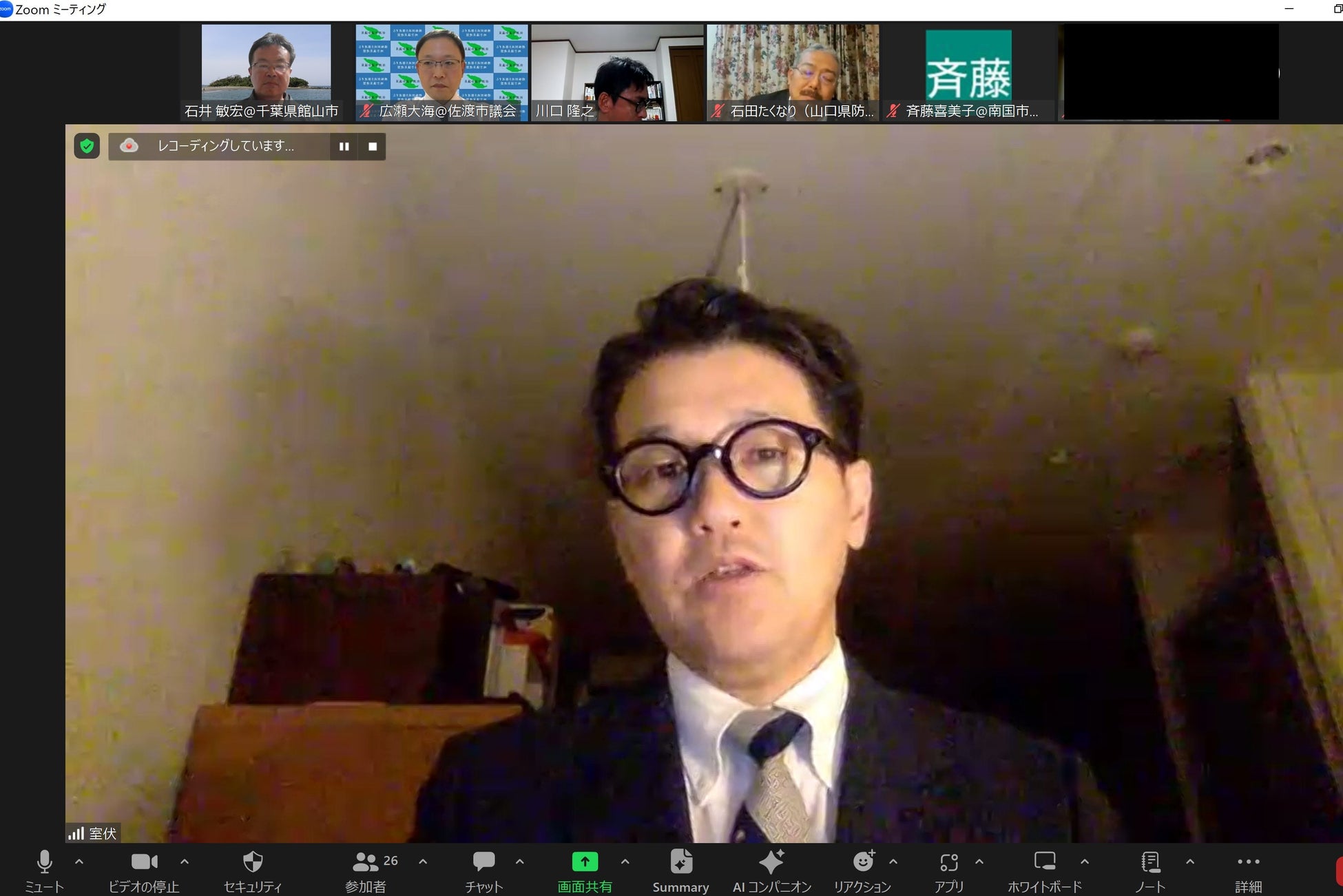The height and width of the screenshot is (896, 1343).
Task: Select 川口 隆之 video thumbnail
Action: click(617, 72)
